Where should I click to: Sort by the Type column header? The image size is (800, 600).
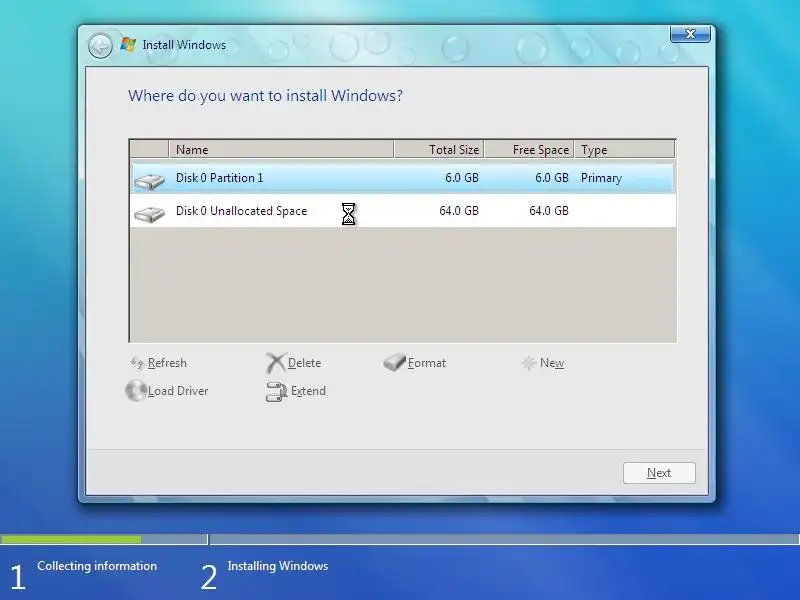[x=624, y=149]
